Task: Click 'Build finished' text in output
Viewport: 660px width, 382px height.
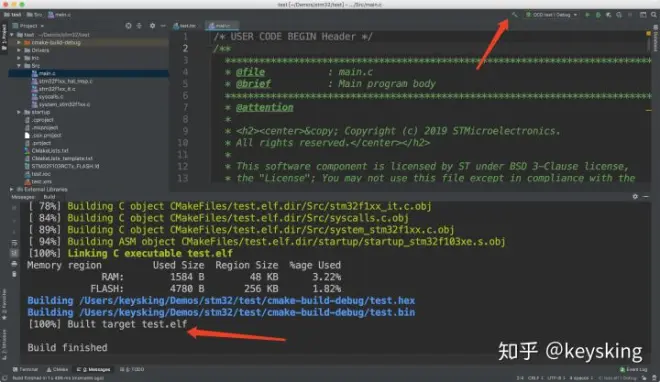Action: click(x=67, y=348)
